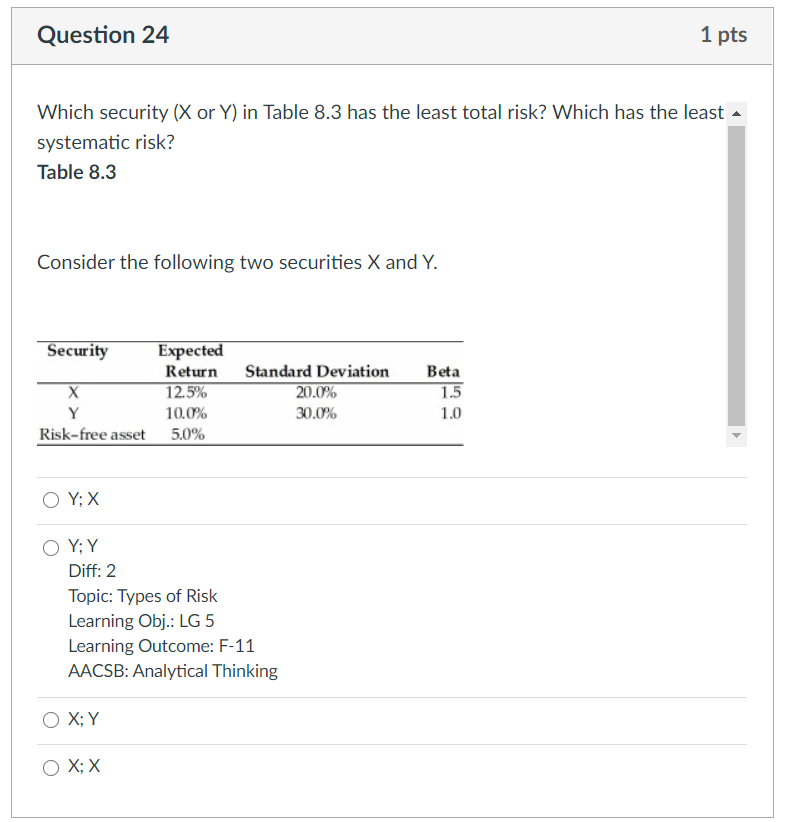Click the Risk-free asset row in the table
Image resolution: width=790 pixels, height=822 pixels.
click(93, 433)
